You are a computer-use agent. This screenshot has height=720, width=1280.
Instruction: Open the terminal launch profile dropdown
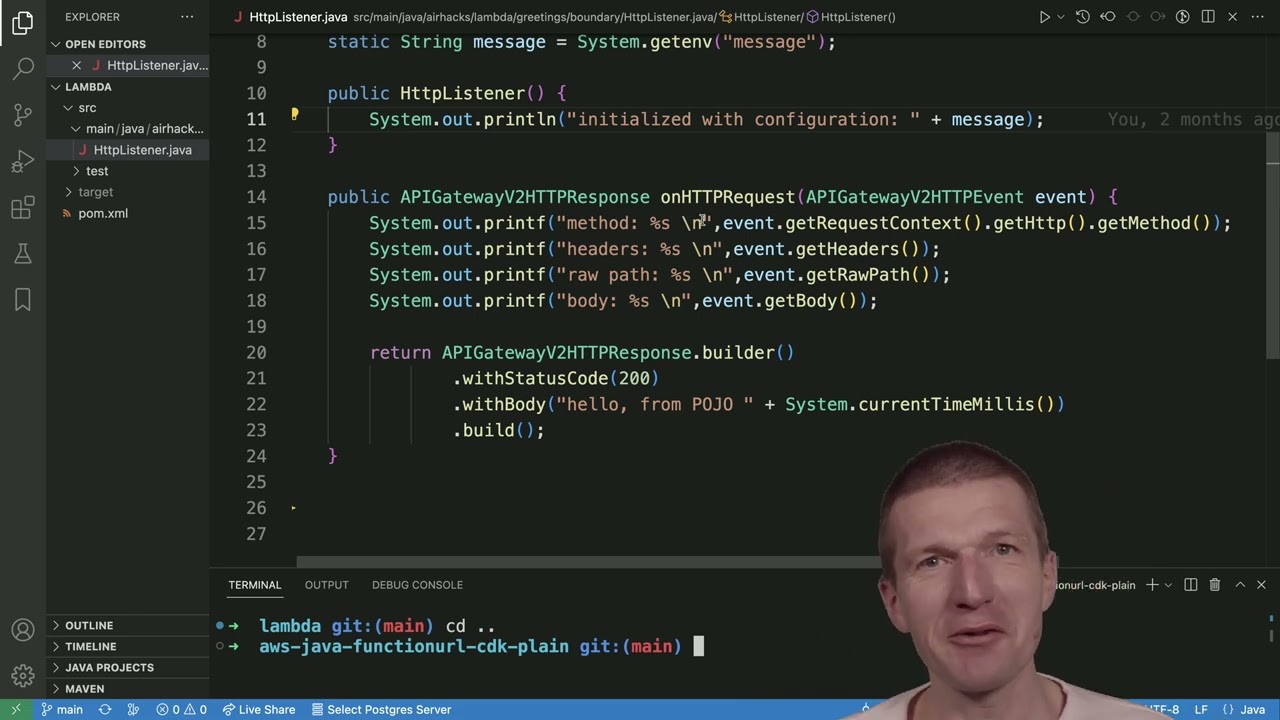1168,585
